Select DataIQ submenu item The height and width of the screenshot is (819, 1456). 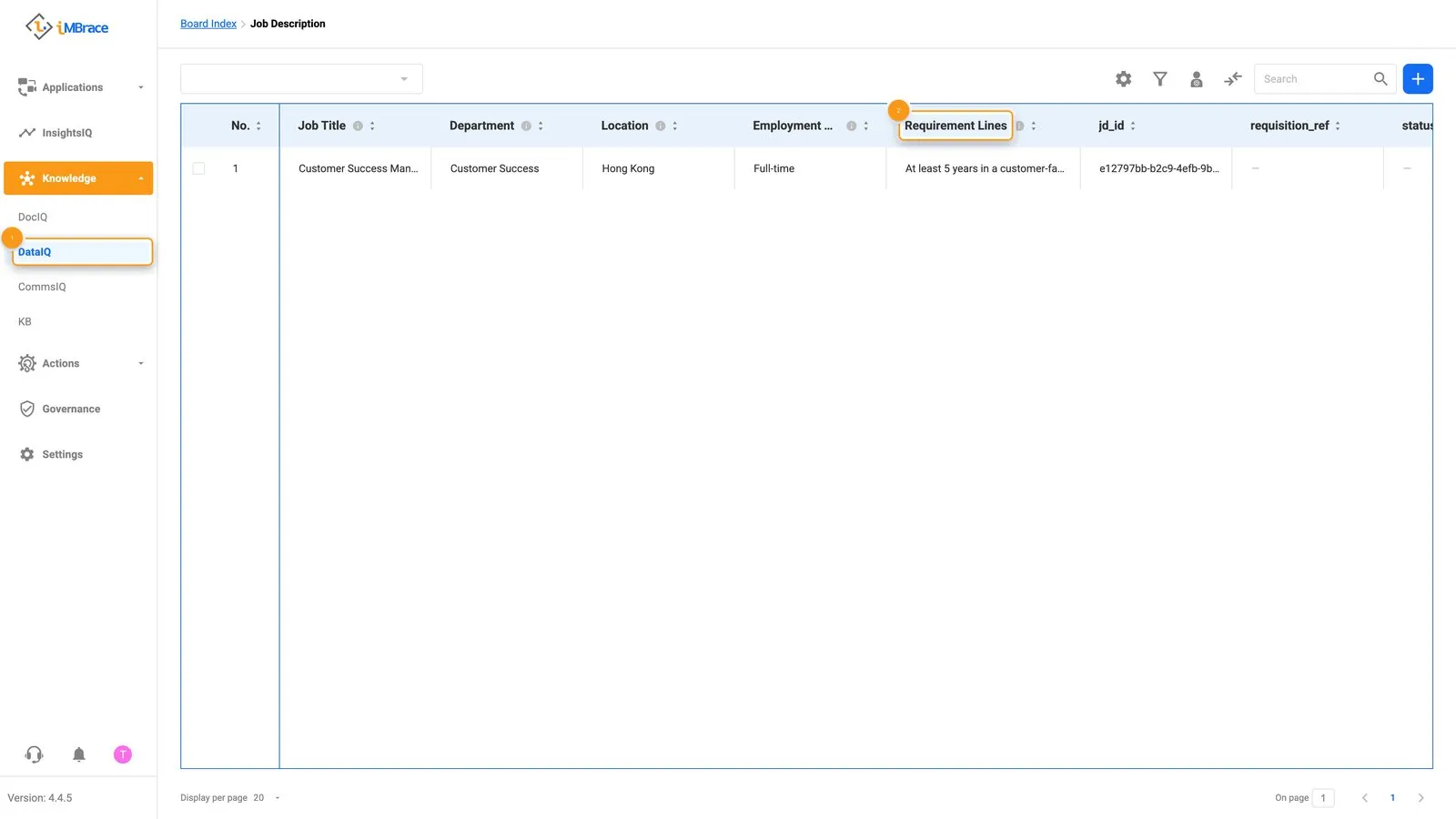click(x=82, y=252)
